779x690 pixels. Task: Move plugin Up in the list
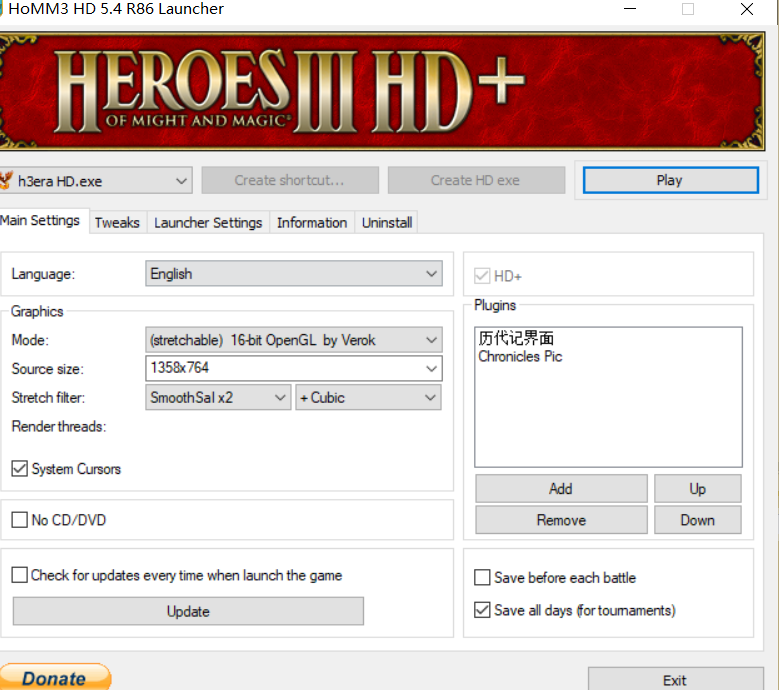(698, 489)
